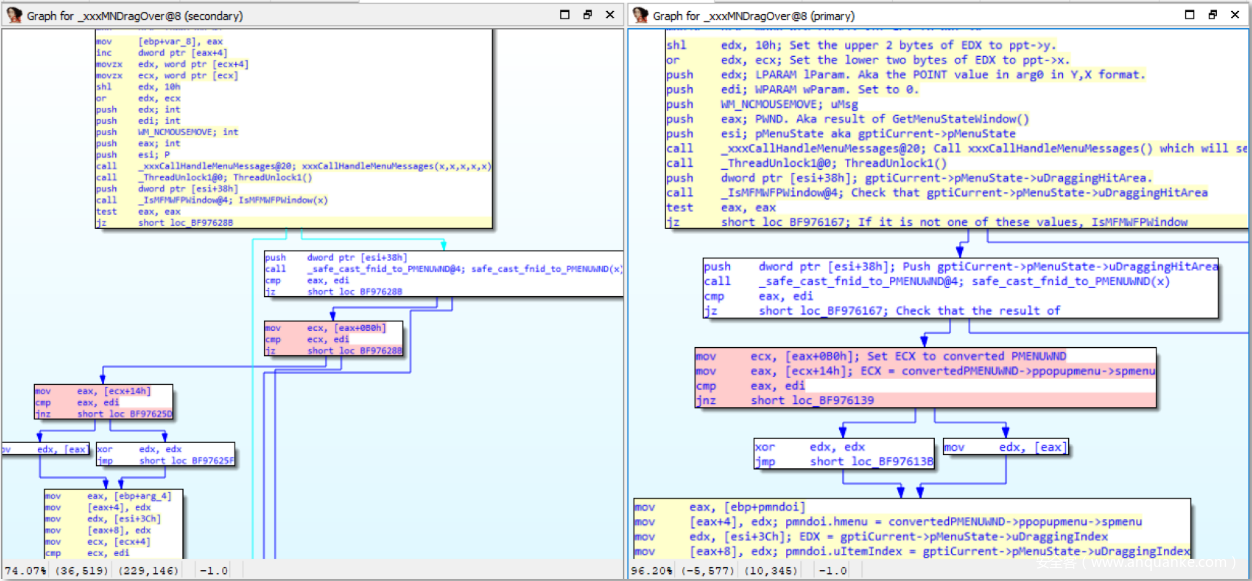The width and height of the screenshot is (1252, 581).
Task: Click the 74.07% zoom value in secondary status bar
Action: click(24, 570)
